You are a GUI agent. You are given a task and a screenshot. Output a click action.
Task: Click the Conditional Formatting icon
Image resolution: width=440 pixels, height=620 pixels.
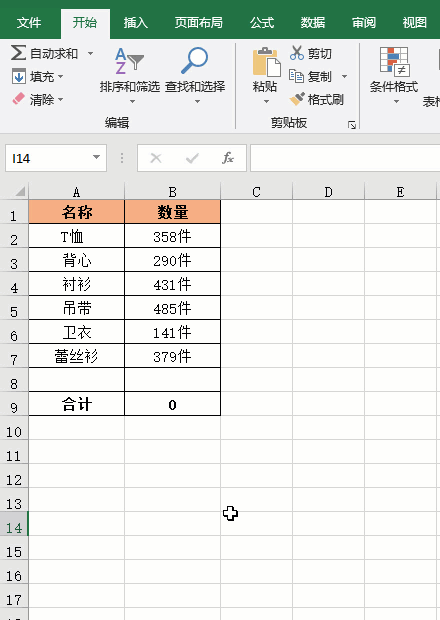[394, 62]
